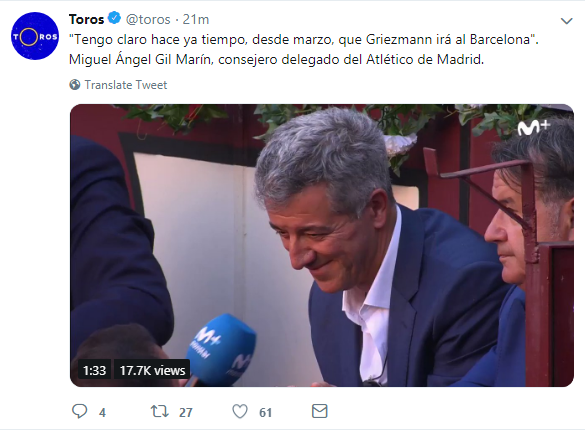Open the Toros profile avatar
Viewport: 585px width, 430px height.
point(35,36)
